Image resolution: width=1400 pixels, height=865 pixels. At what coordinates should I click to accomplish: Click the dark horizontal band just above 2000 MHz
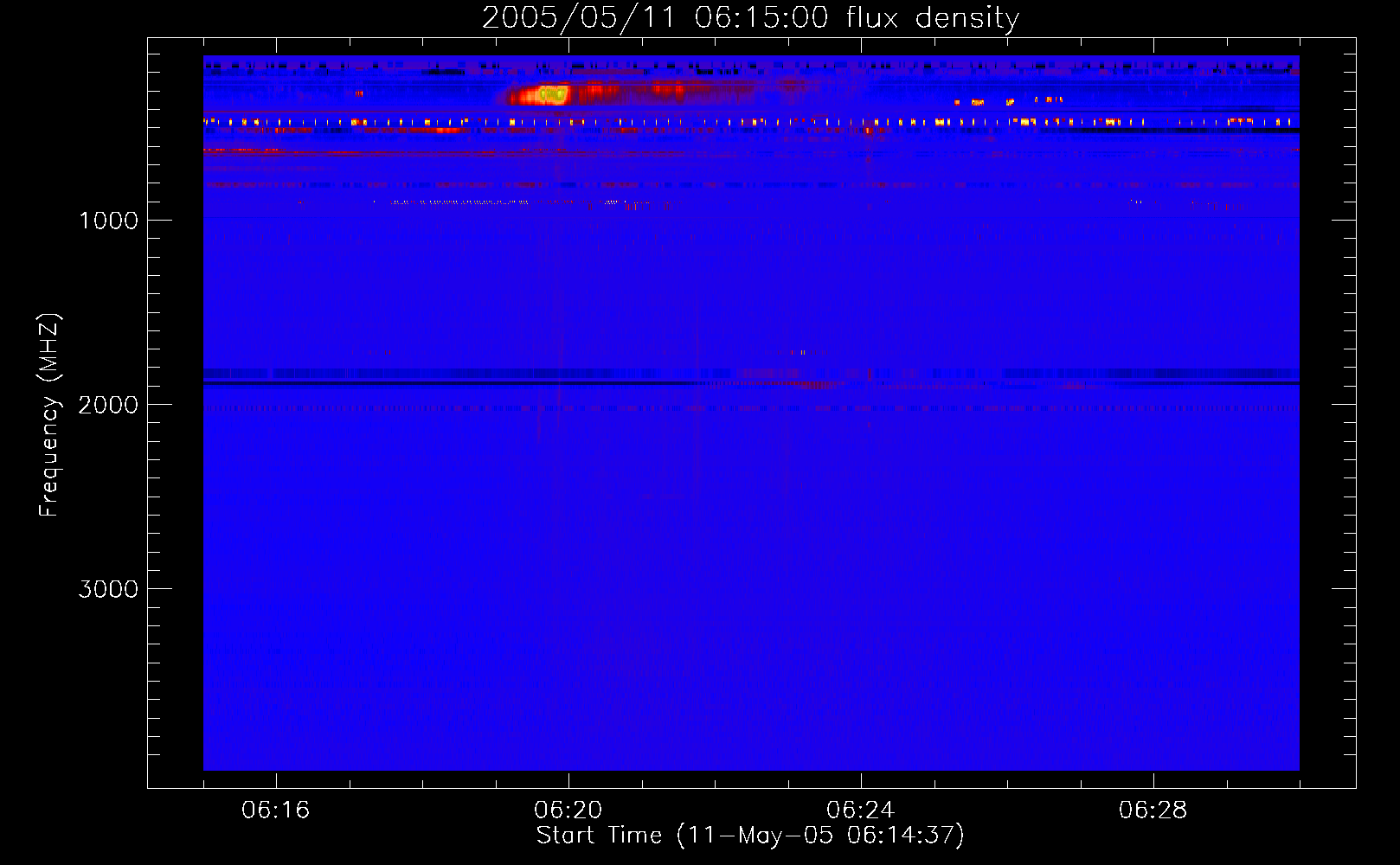751,382
